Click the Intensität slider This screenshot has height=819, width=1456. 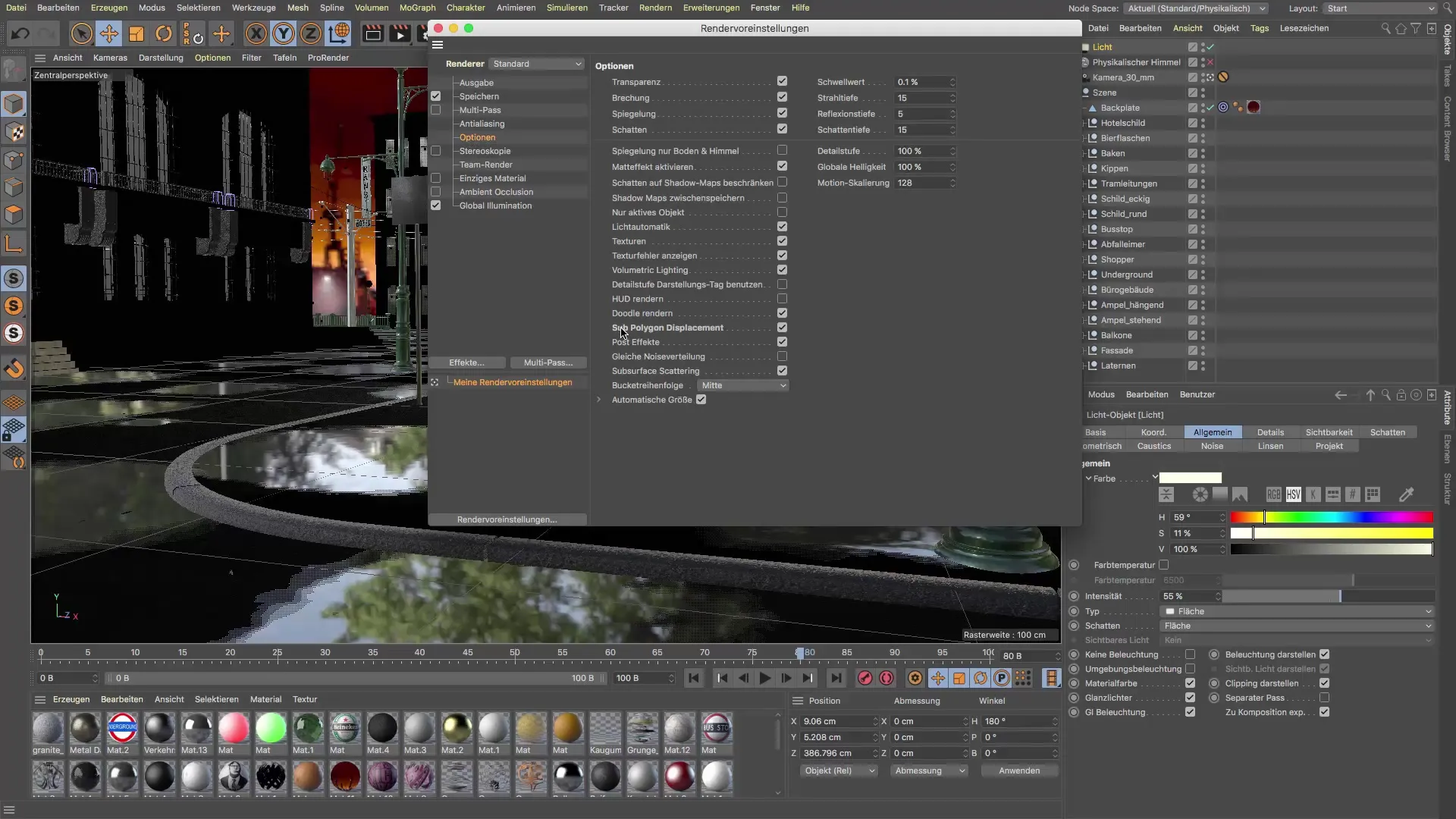tap(1329, 596)
